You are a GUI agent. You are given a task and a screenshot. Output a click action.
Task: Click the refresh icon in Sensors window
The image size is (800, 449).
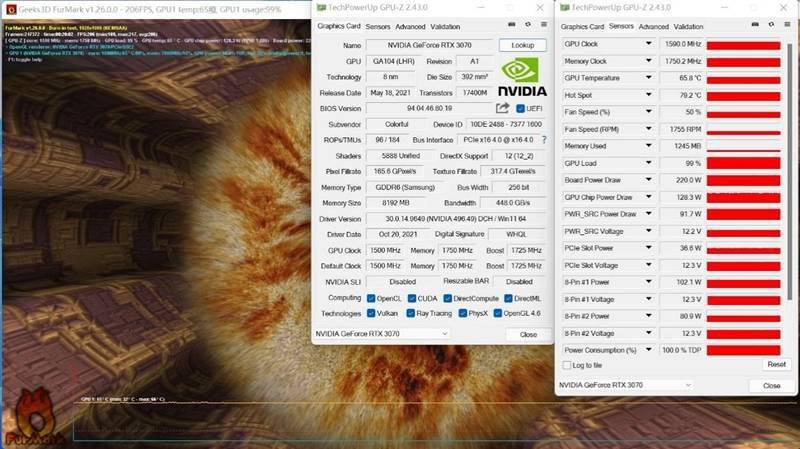tap(771, 24)
